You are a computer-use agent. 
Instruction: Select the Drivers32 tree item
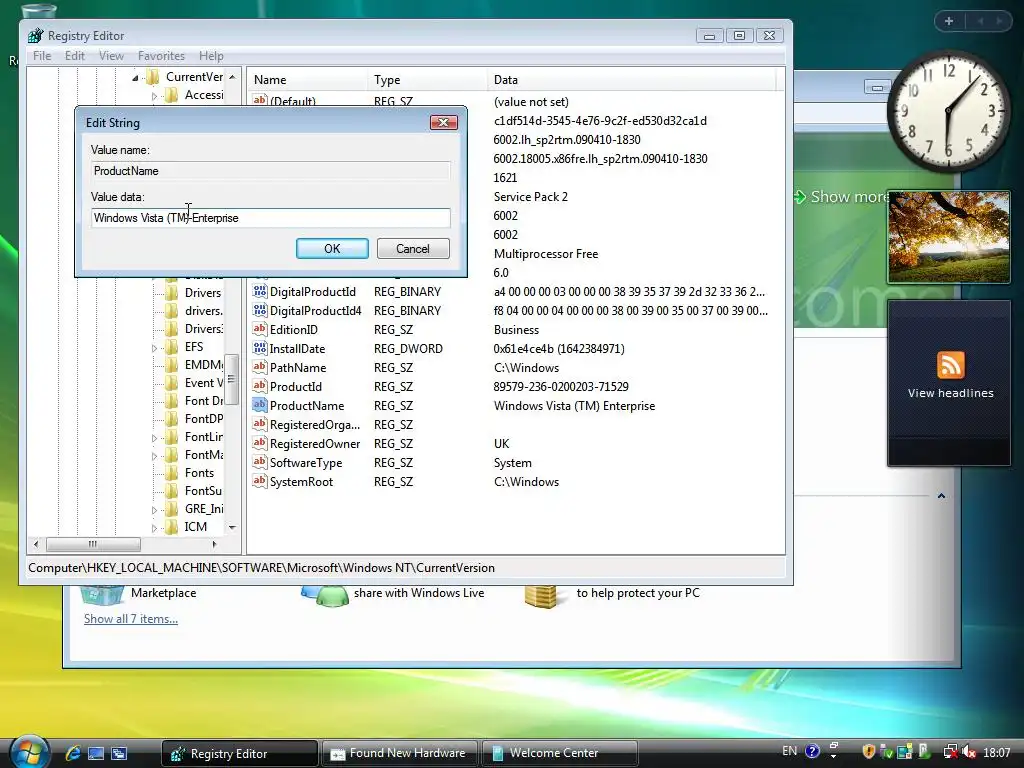pos(204,328)
